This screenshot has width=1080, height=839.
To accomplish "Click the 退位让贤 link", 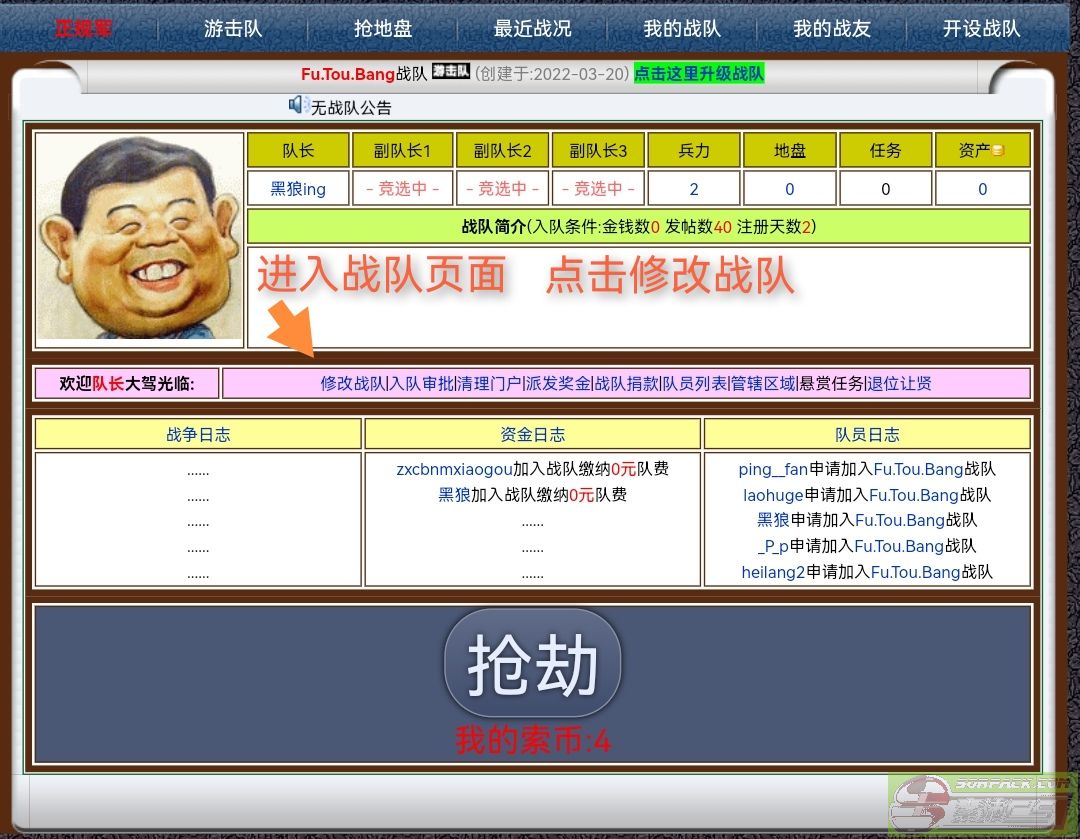I will coord(900,383).
